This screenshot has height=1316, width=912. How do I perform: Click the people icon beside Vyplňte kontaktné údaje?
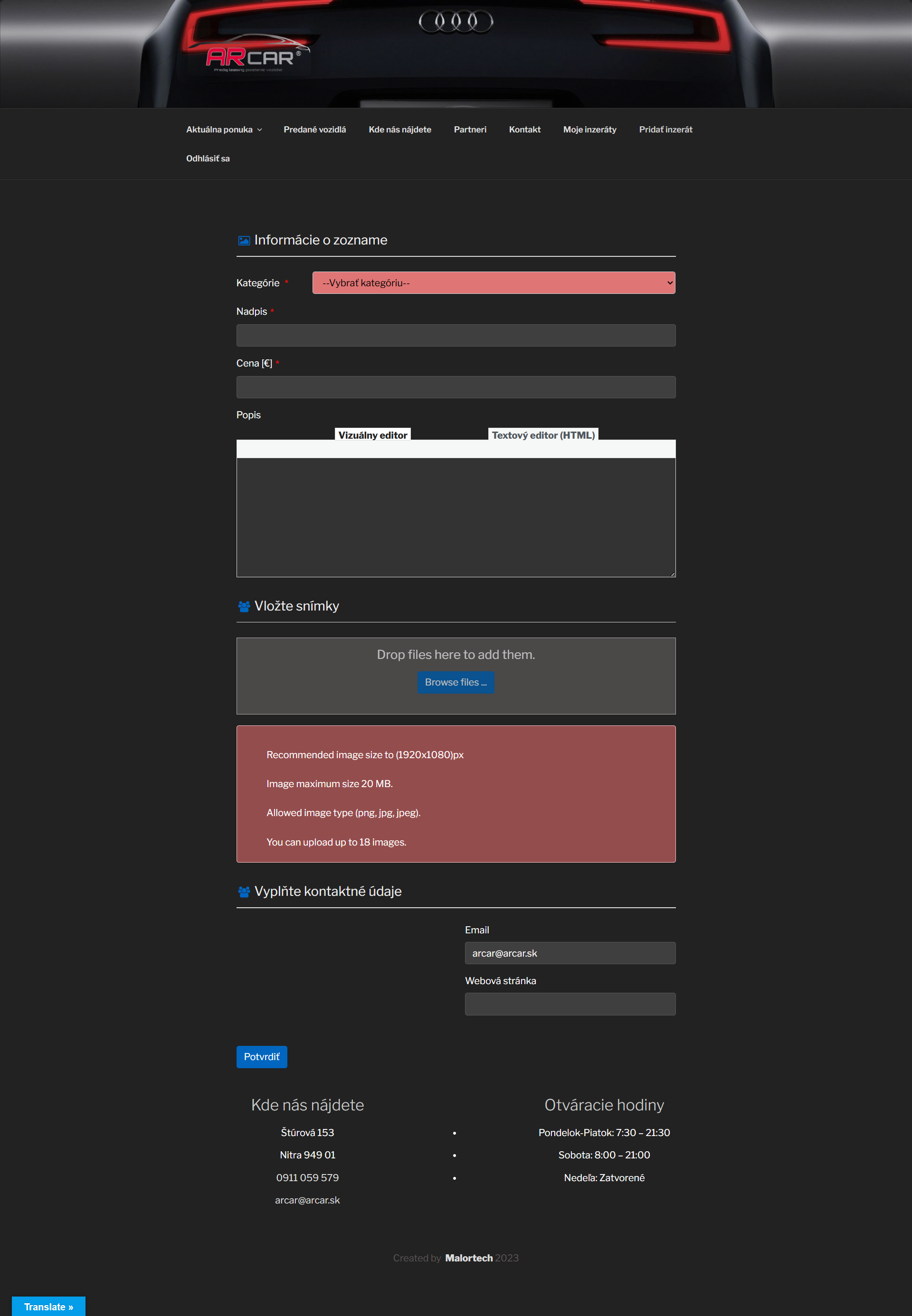pyautogui.click(x=244, y=892)
